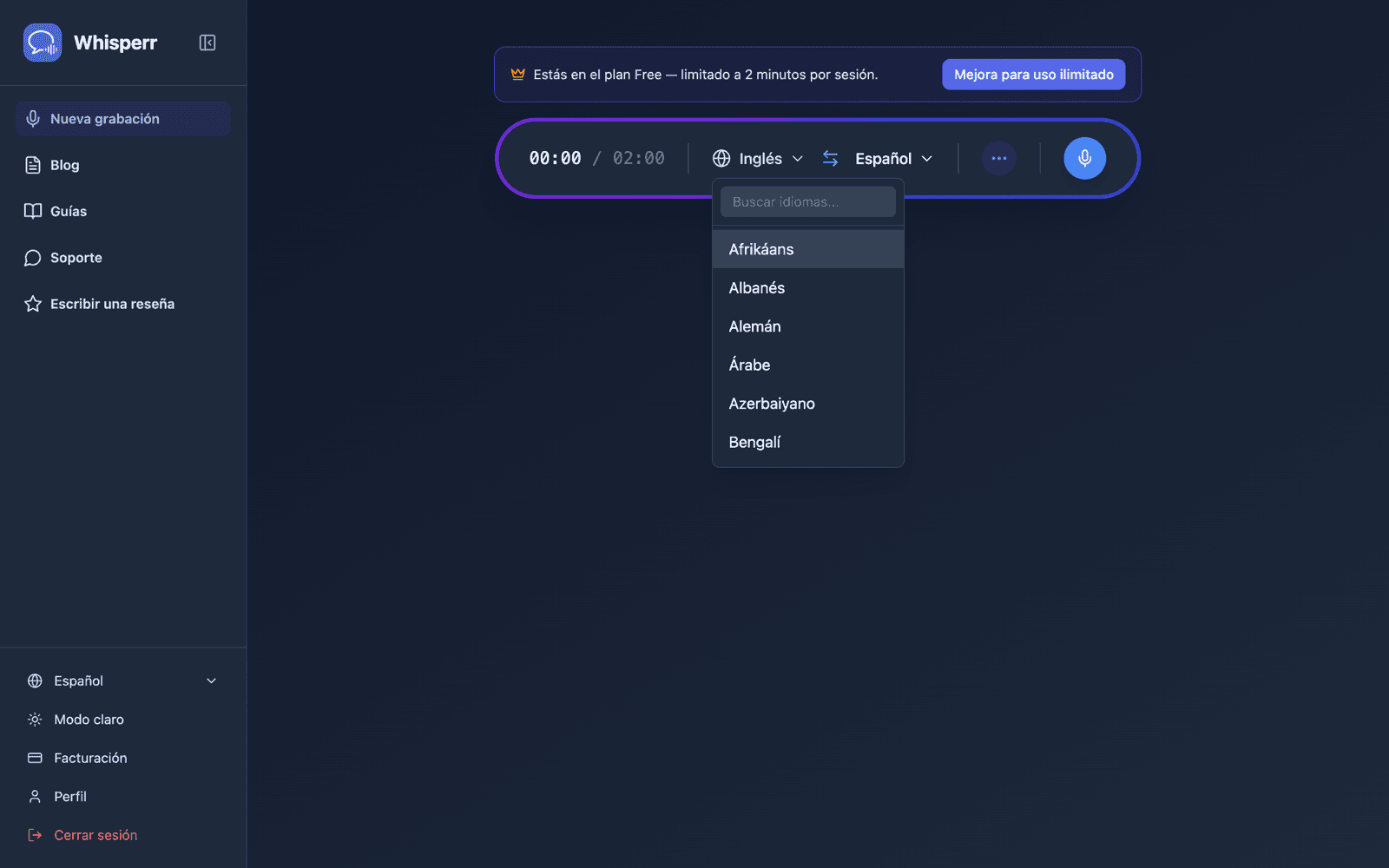1389x868 pixels.
Task: Select Afrikáans from the language list
Action: (x=808, y=249)
